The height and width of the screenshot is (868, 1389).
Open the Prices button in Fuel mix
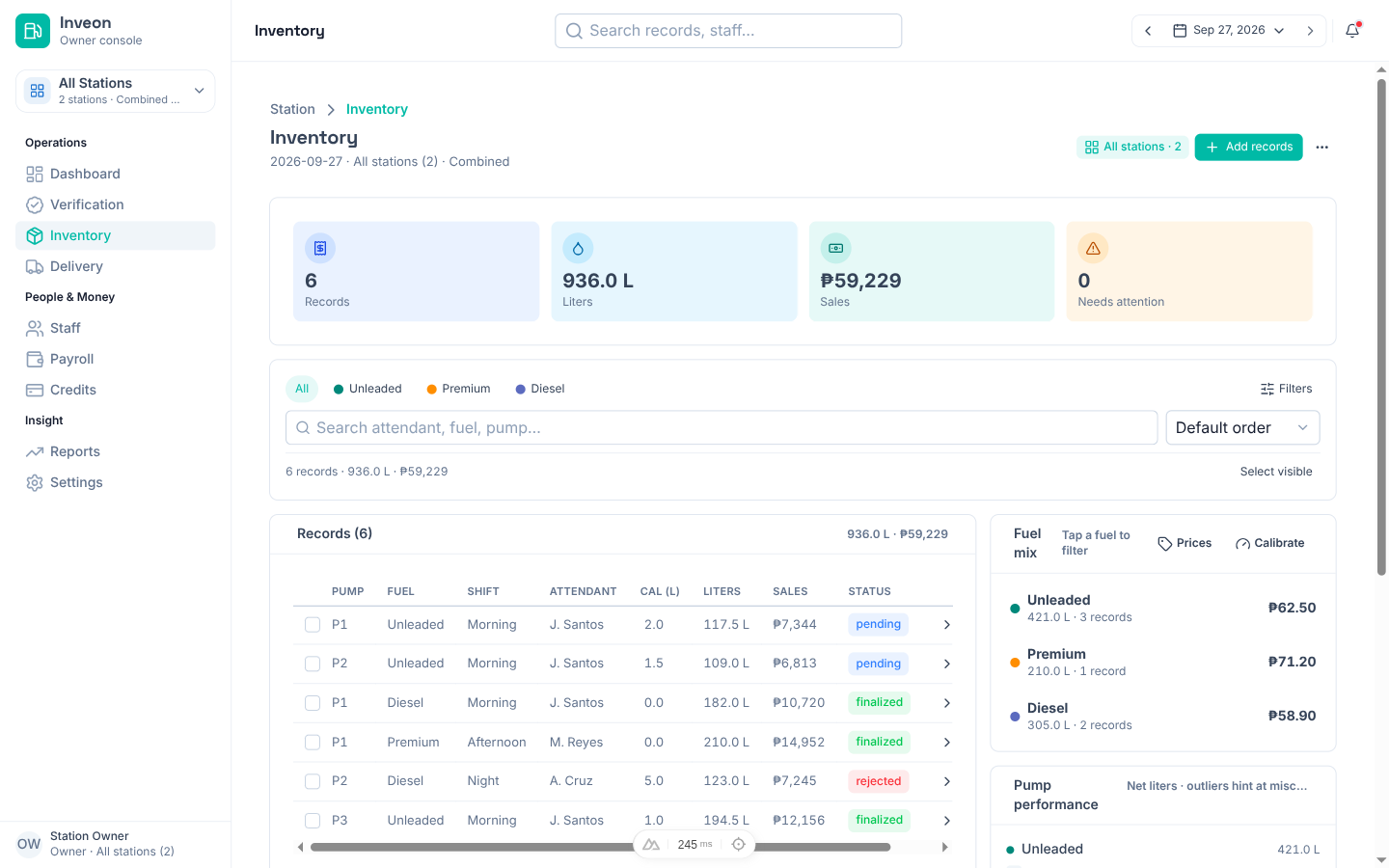tap(1185, 543)
